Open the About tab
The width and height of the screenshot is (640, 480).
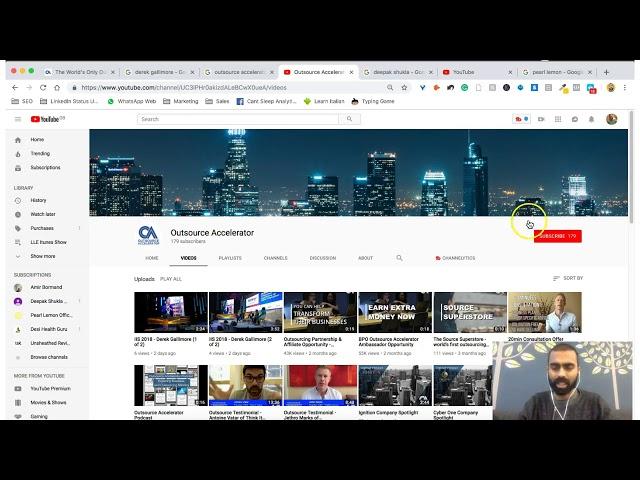(365, 258)
